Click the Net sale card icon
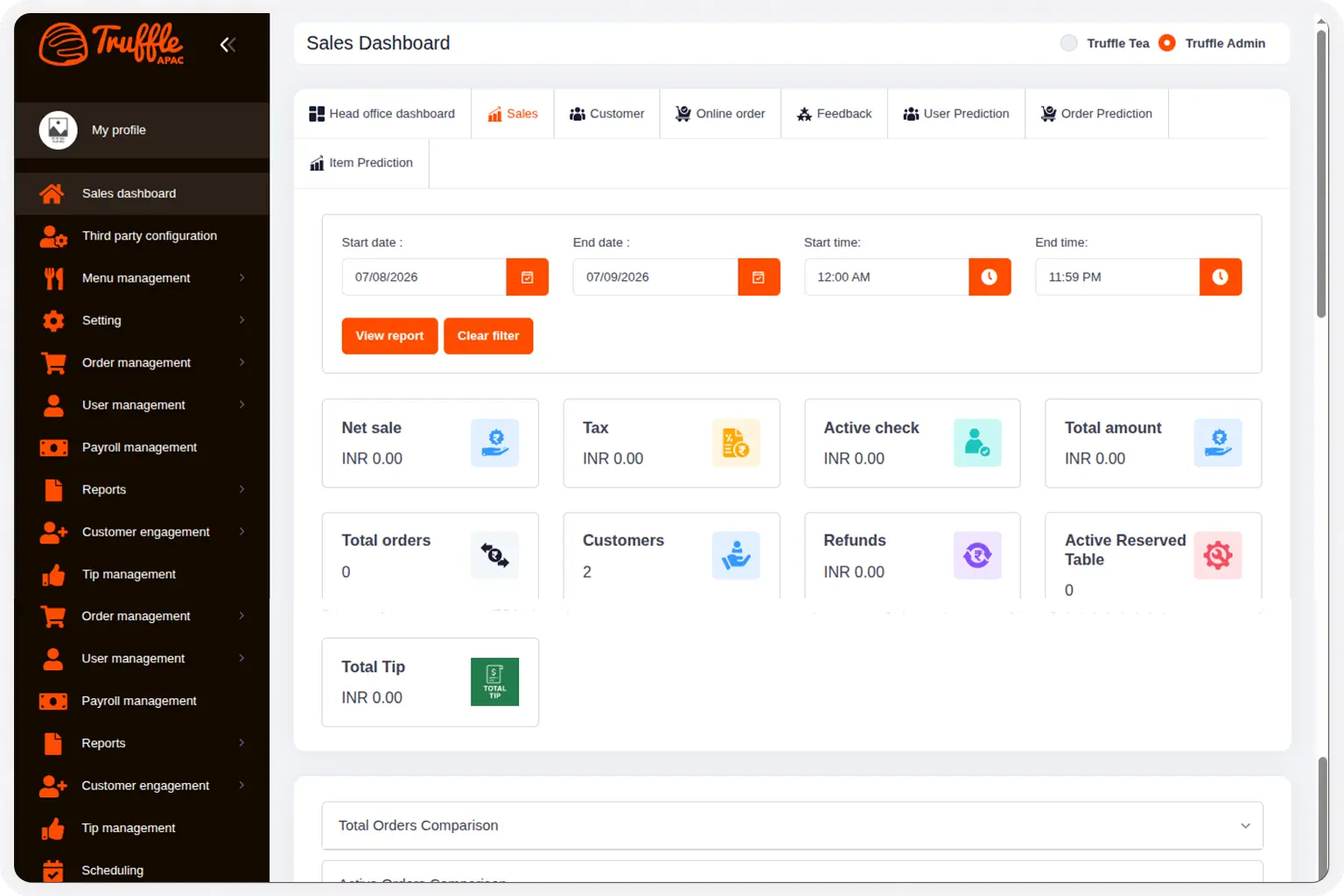Viewport: 1344px width, 896px height. point(495,443)
